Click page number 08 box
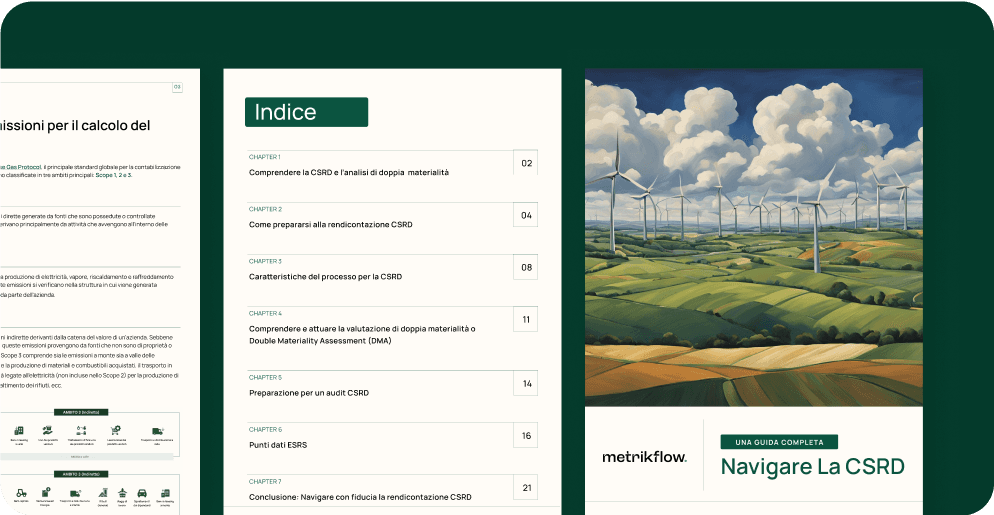The width and height of the screenshot is (994, 515). point(526,267)
